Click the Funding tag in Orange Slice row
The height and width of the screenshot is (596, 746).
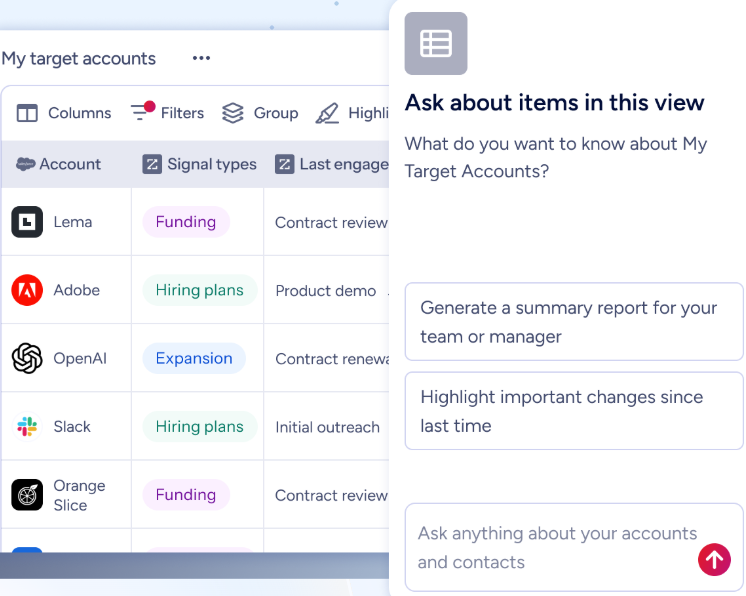186,495
